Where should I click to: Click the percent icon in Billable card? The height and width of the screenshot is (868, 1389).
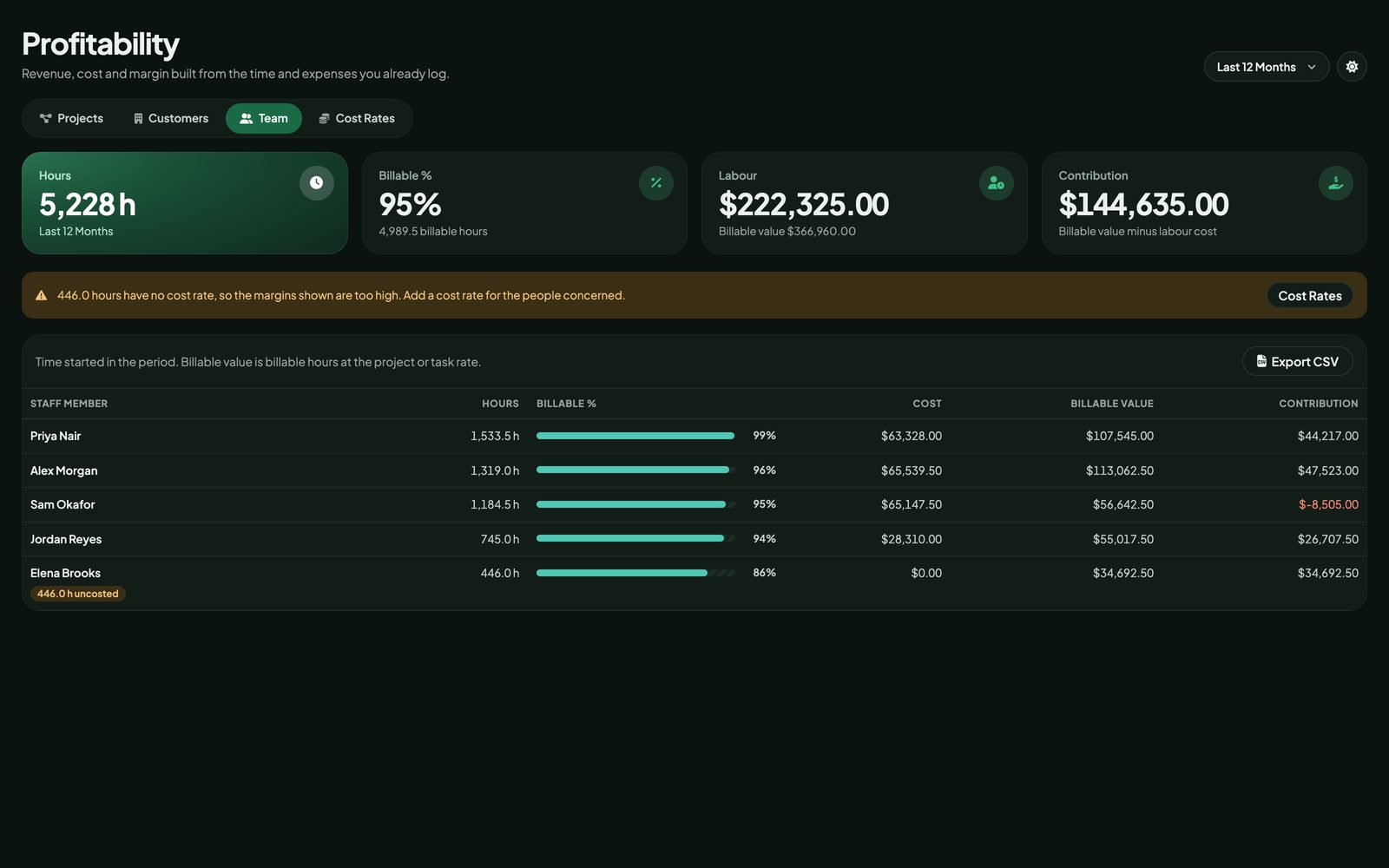click(x=656, y=183)
